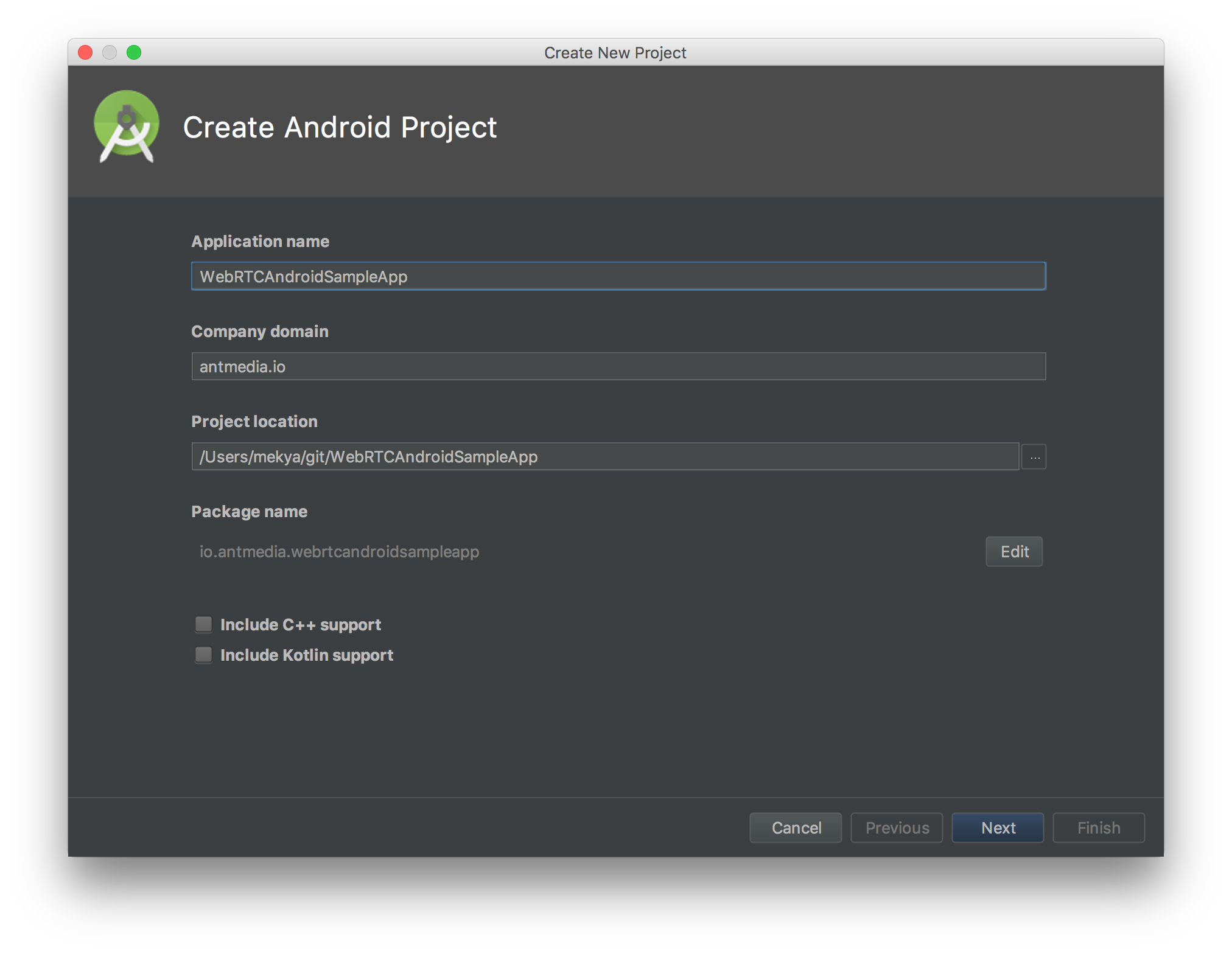Click the Company domain field

tap(618, 366)
